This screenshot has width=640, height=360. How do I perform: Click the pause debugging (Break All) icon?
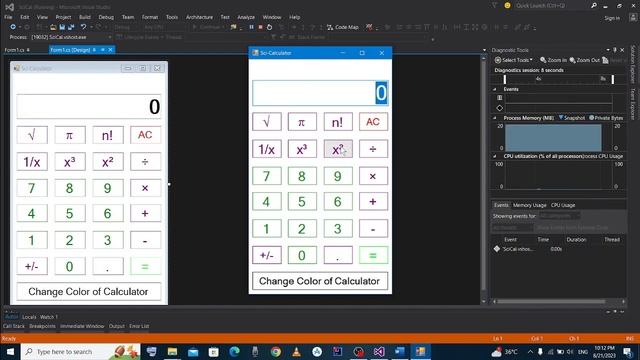pyautogui.click(x=251, y=27)
